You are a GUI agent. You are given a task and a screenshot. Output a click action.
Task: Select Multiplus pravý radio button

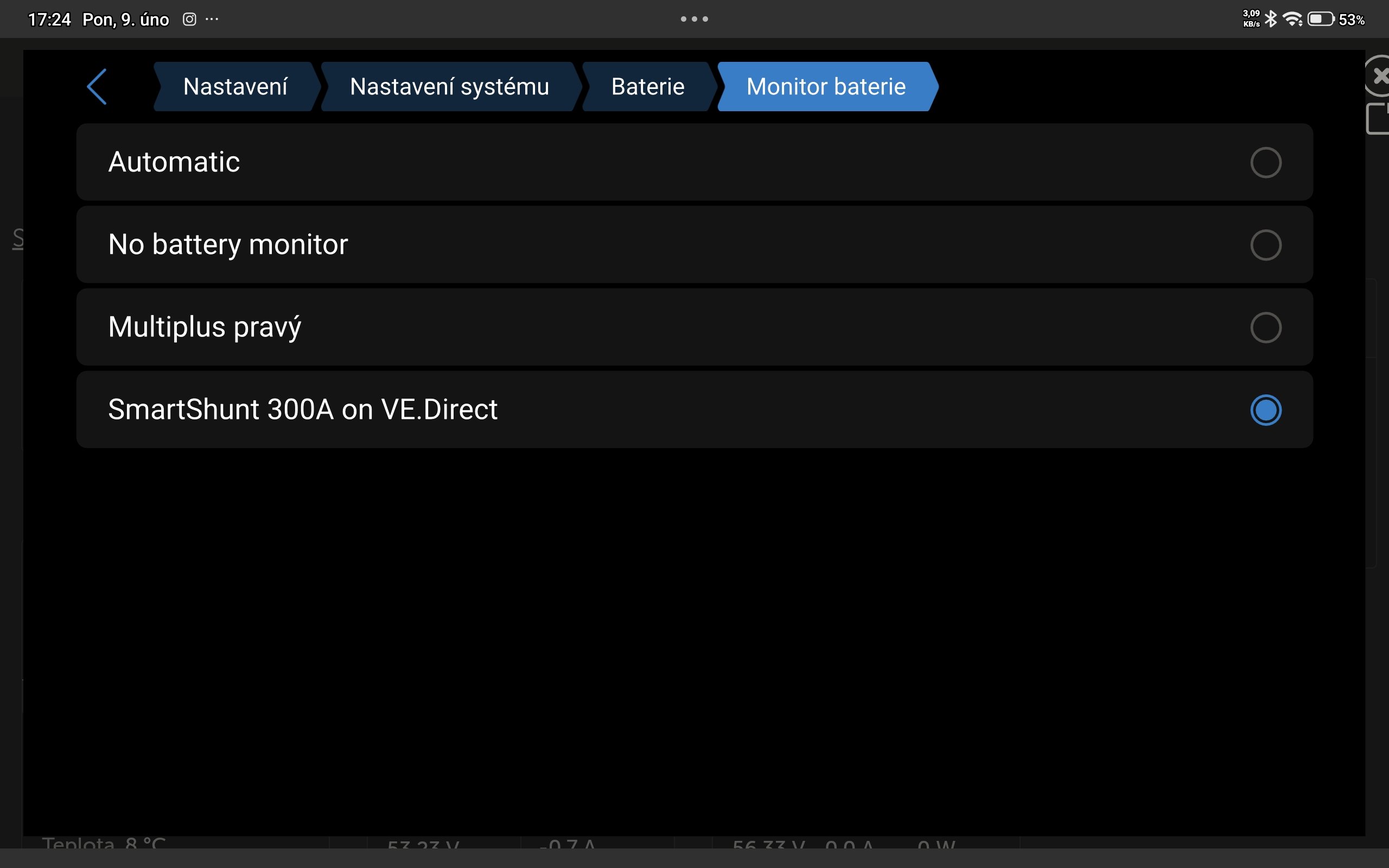click(x=1265, y=328)
